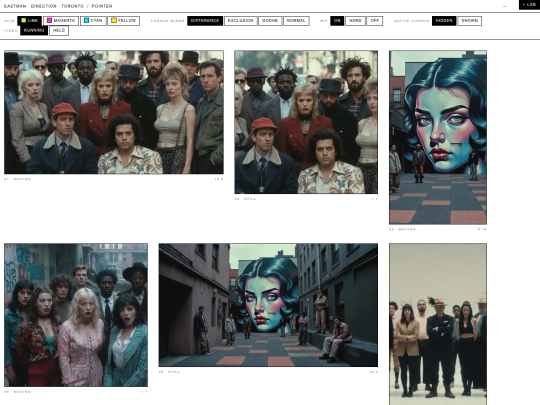The height and width of the screenshot is (405, 540).
Task: Set native cursor to Hidden
Action: click(444, 21)
